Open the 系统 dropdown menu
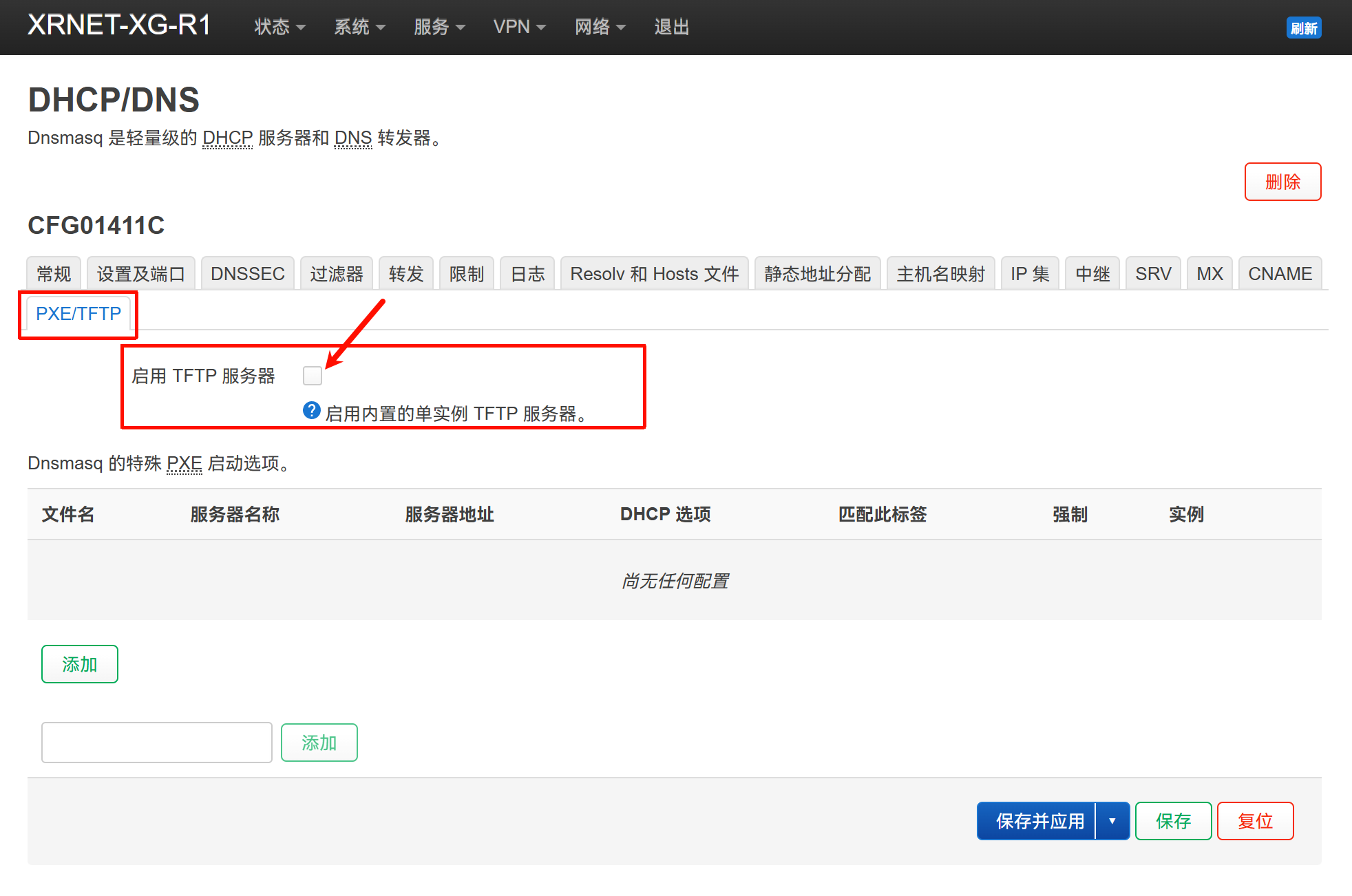Screen dimensions: 1352x896 (x=359, y=27)
